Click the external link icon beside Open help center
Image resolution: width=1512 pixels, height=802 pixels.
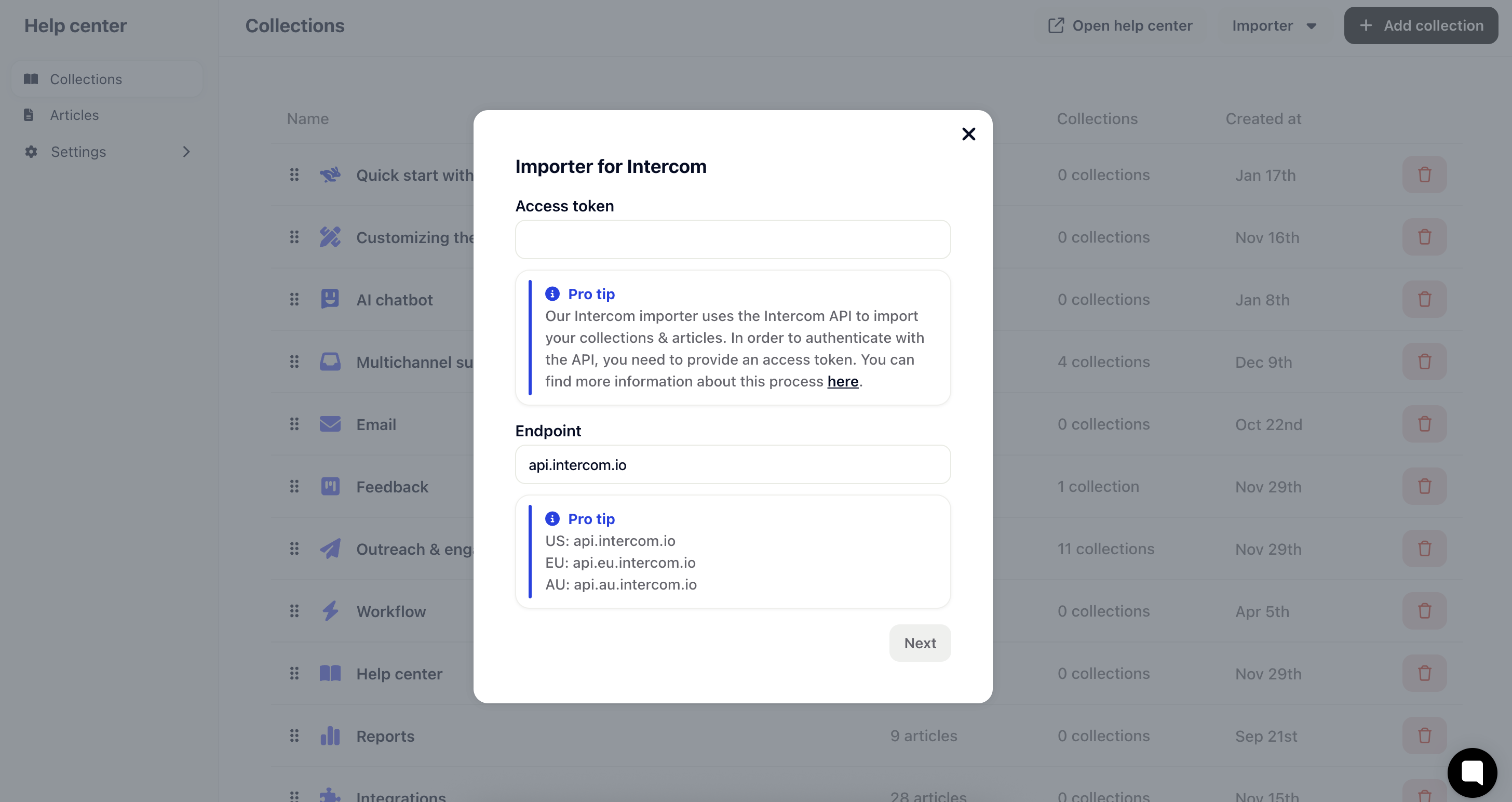1056,25
